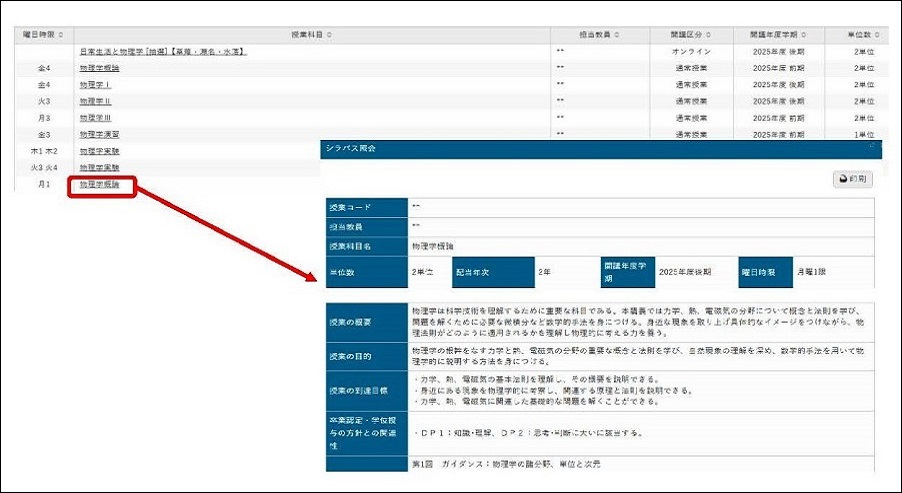Open 物理学概論 link in the 金4 row
This screenshot has height=493, width=902.
pos(99,68)
